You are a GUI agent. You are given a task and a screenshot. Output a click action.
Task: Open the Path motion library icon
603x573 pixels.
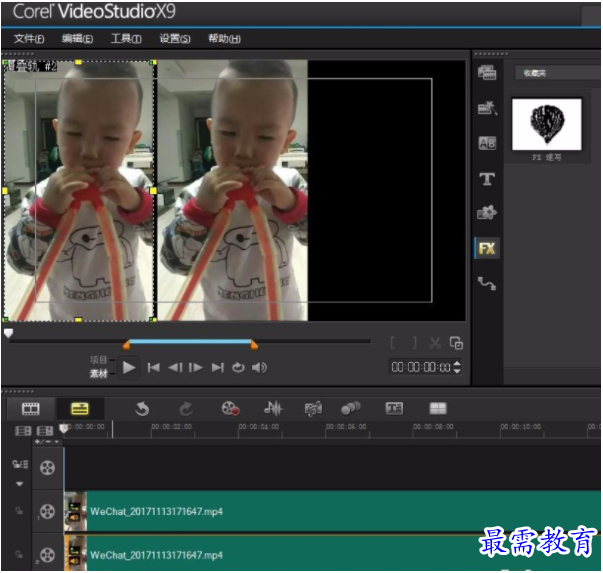487,284
